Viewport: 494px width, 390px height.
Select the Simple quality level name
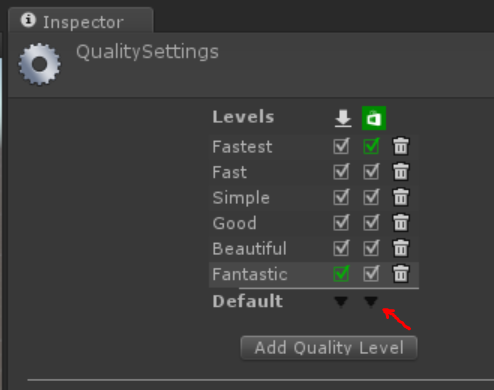(241, 198)
